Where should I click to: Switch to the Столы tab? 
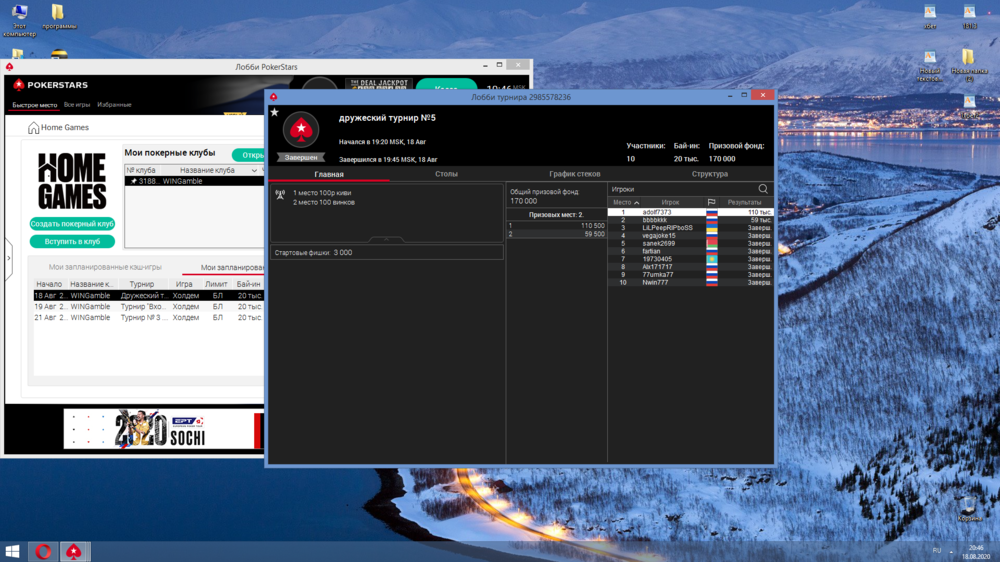click(446, 174)
